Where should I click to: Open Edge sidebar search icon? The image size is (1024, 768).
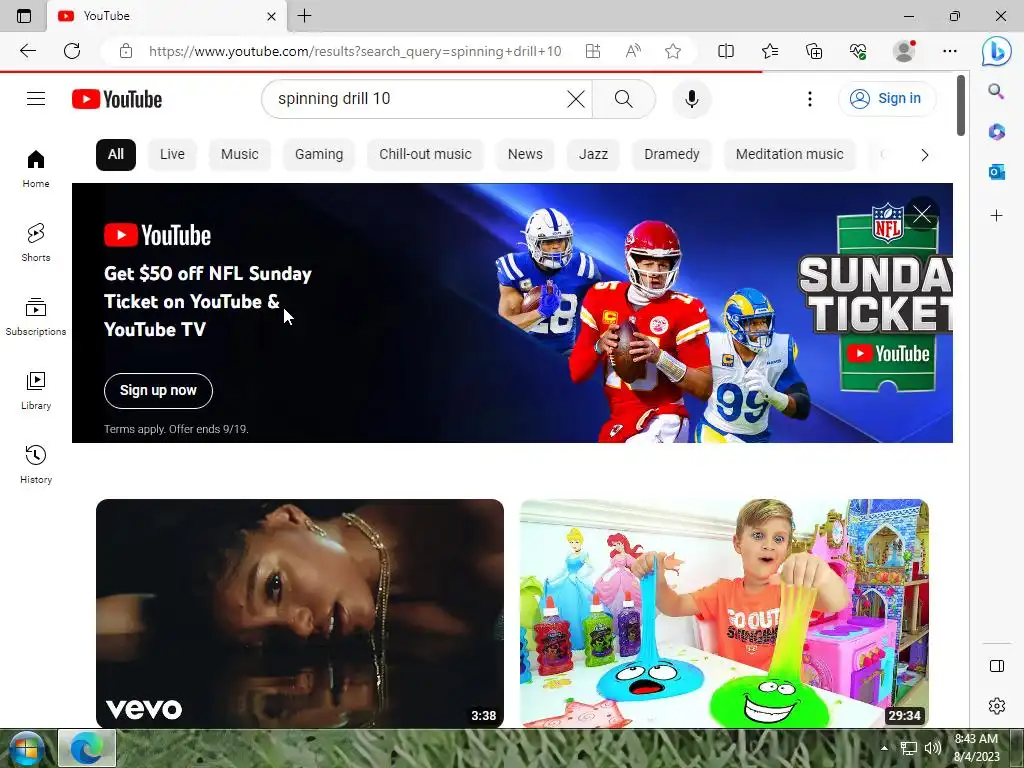point(996,91)
